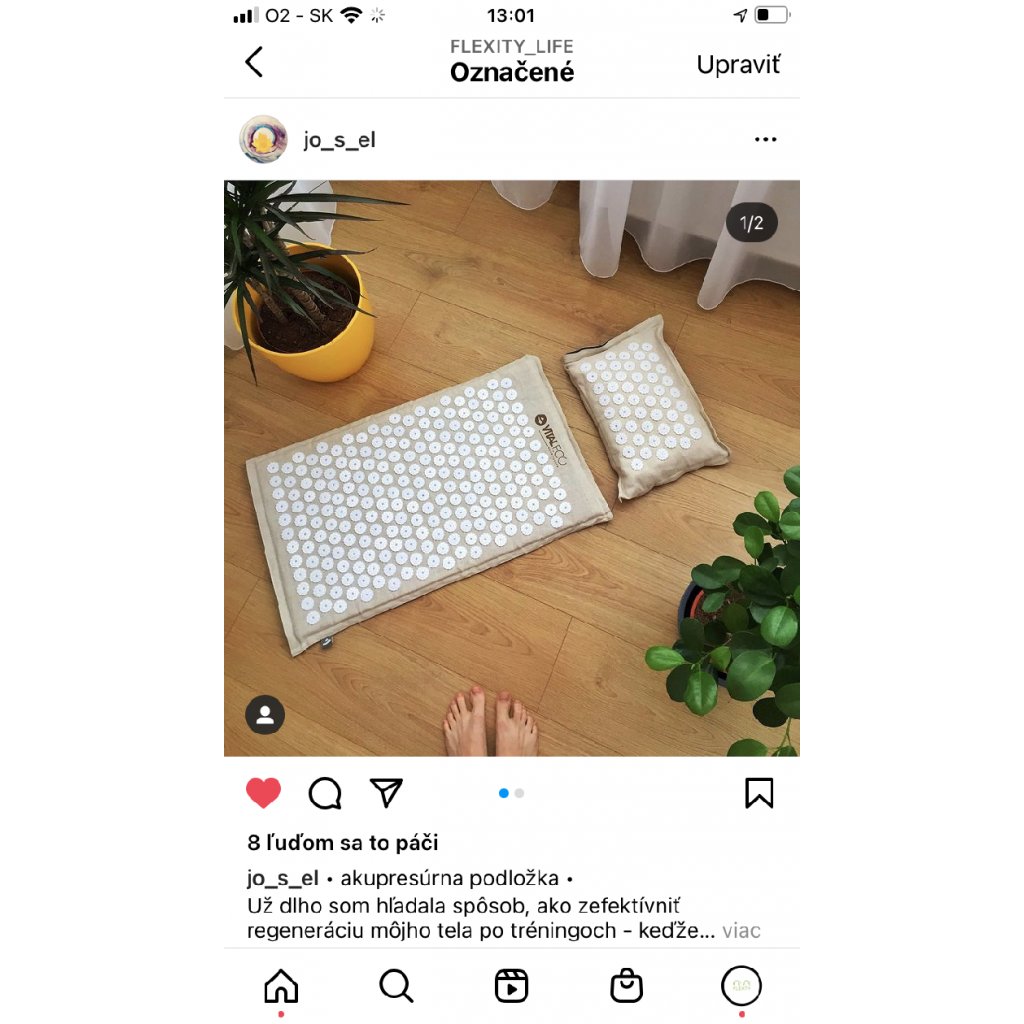View the 8 ľuďom sa to páči likes
Screen dimensions: 1024x1024
pyautogui.click(x=342, y=842)
